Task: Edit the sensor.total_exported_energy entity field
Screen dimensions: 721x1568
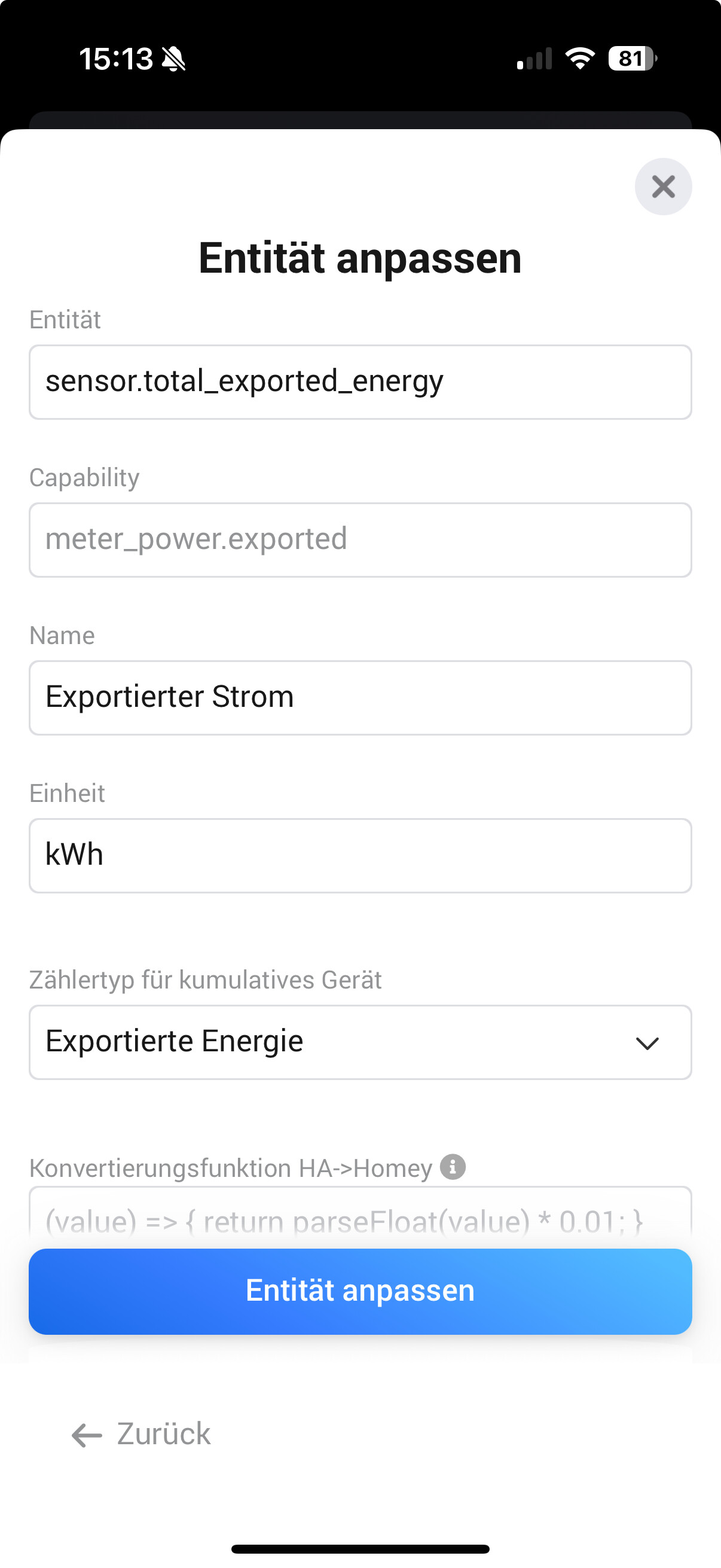Action: coord(359,382)
